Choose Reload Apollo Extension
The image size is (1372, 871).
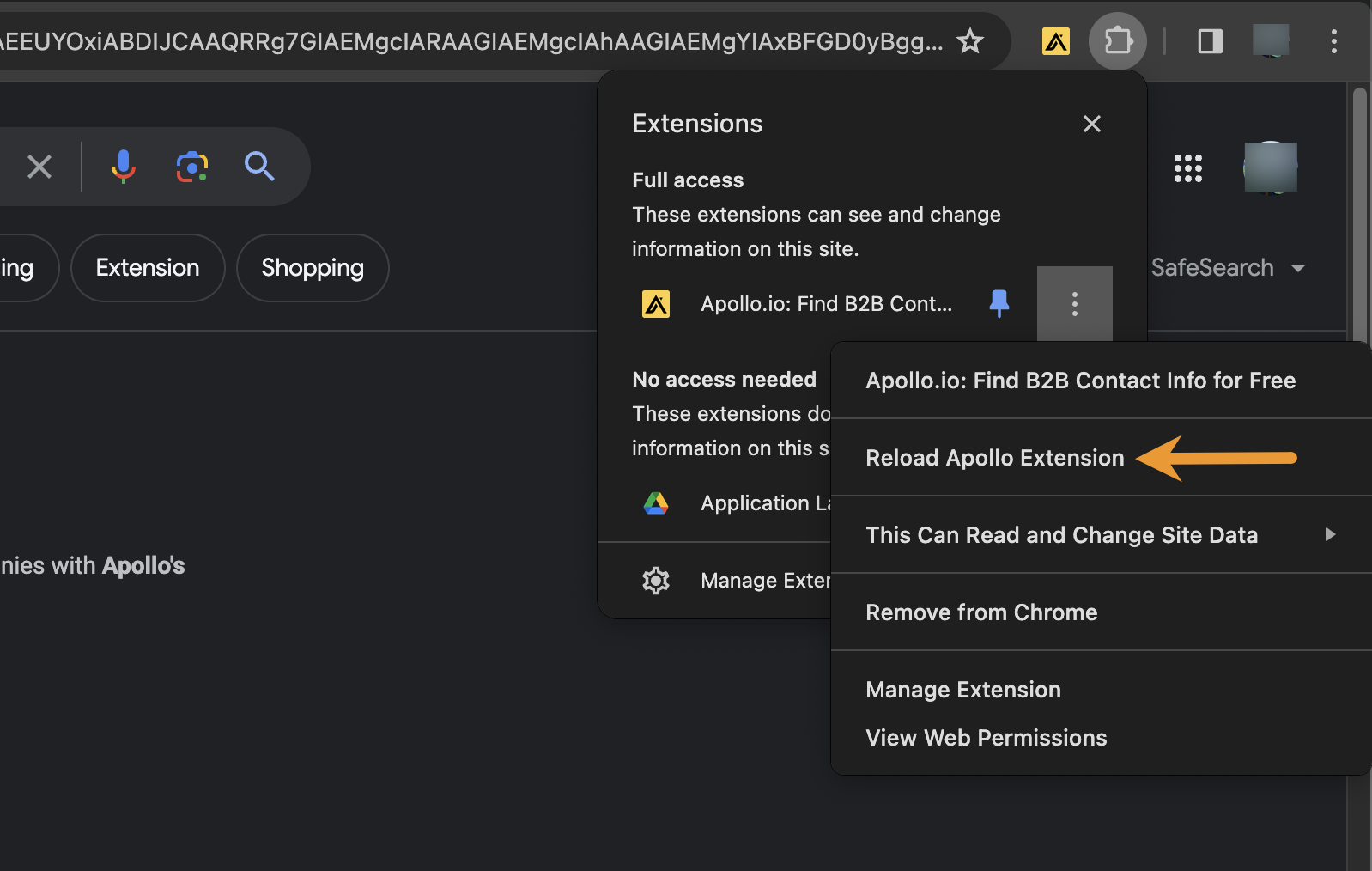[x=1102, y=458]
